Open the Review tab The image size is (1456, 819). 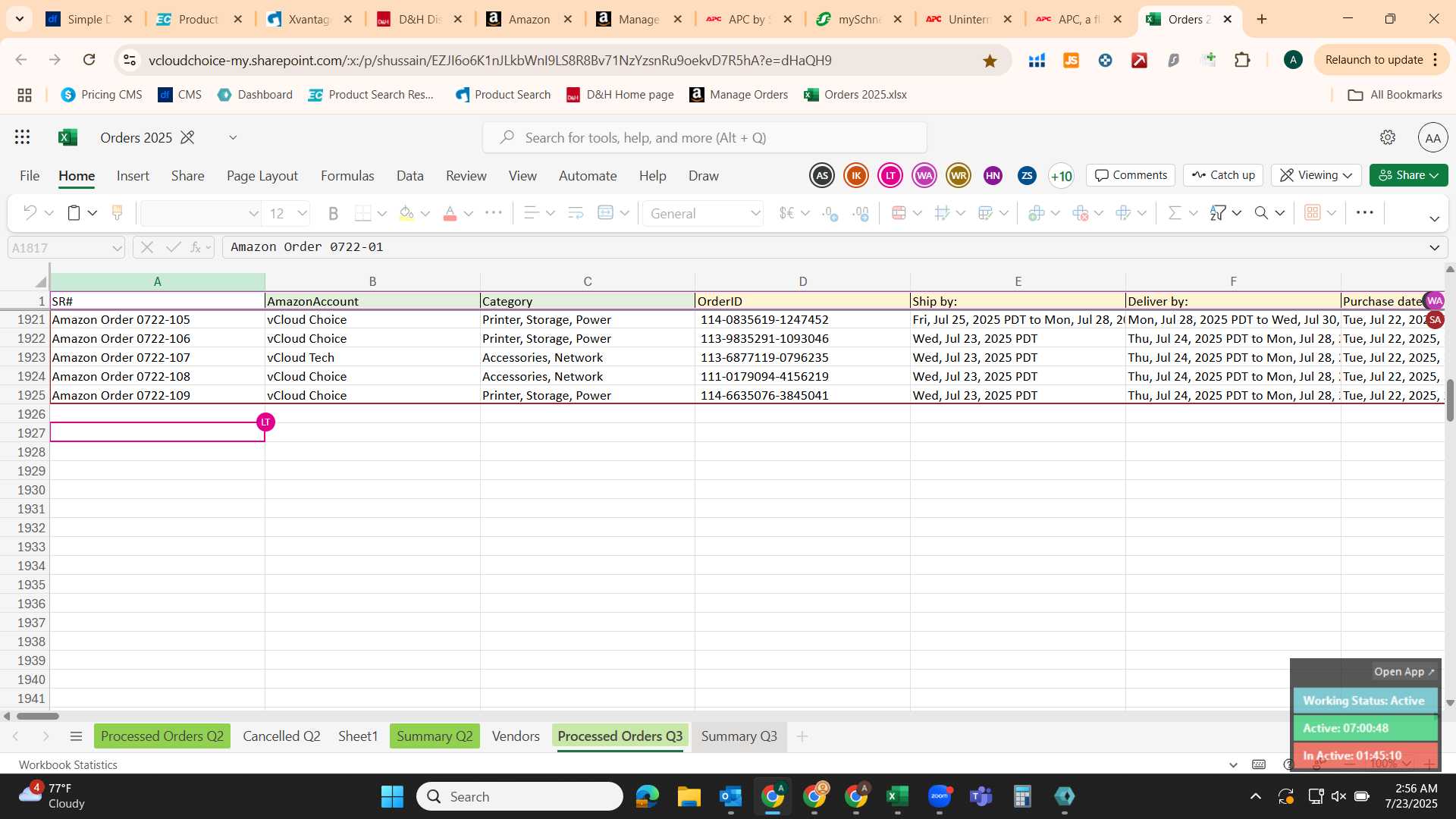coord(466,176)
